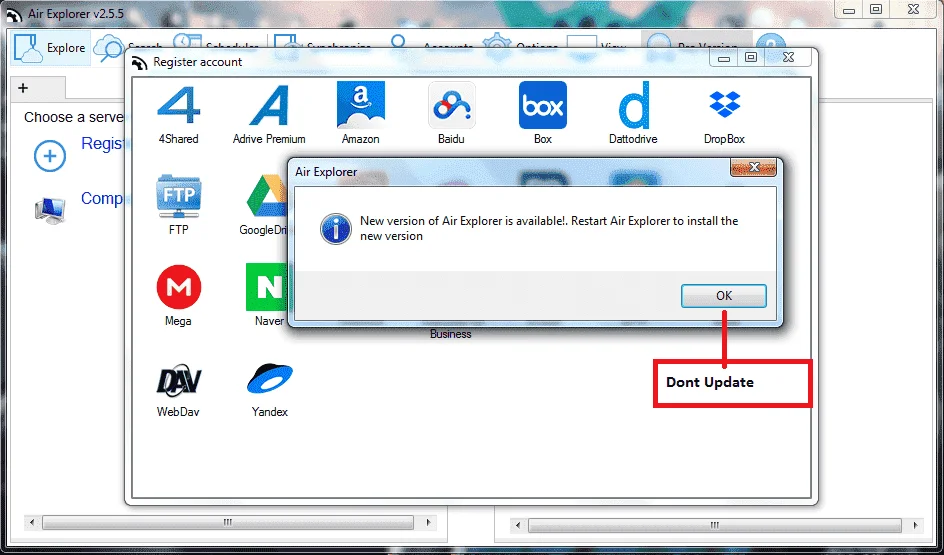Open the Register link in main window
The width and height of the screenshot is (944, 555).
102,144
